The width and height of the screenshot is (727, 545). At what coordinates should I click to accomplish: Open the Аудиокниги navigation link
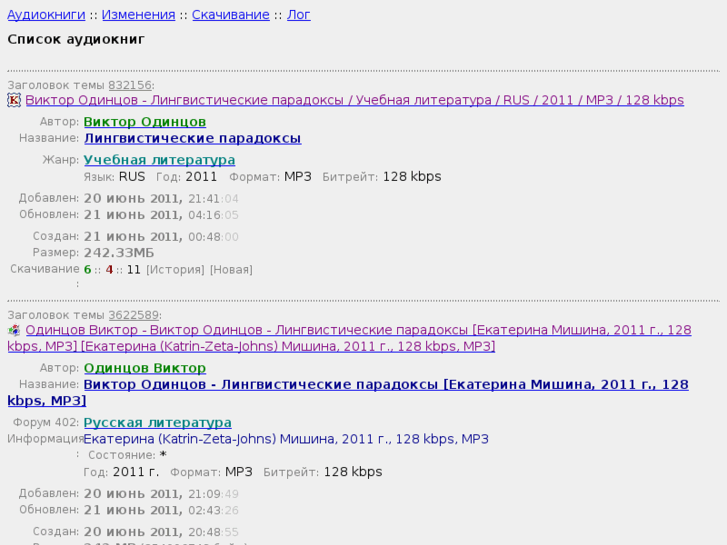(x=46, y=15)
